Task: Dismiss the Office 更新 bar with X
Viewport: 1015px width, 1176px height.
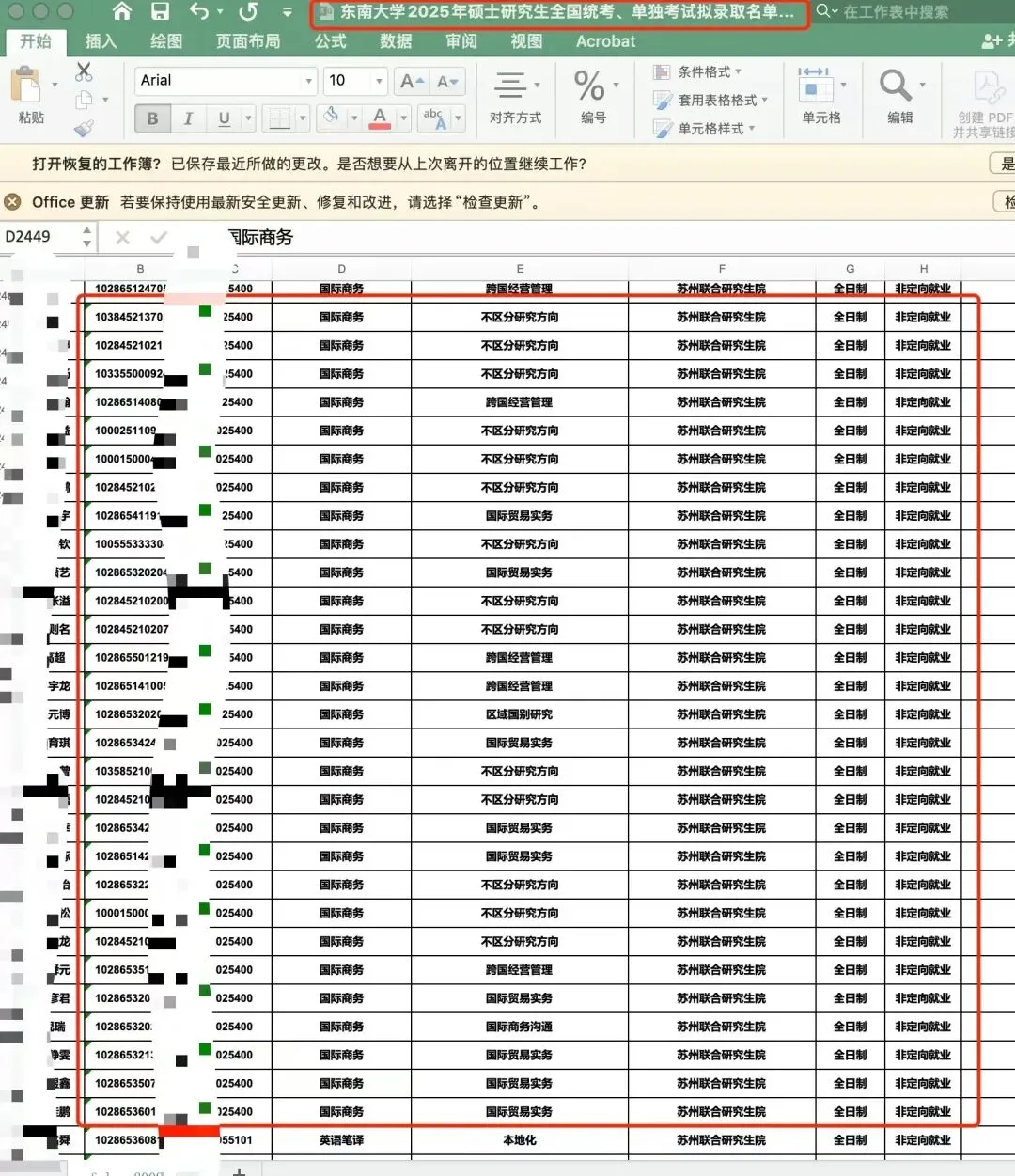Action: point(12,202)
